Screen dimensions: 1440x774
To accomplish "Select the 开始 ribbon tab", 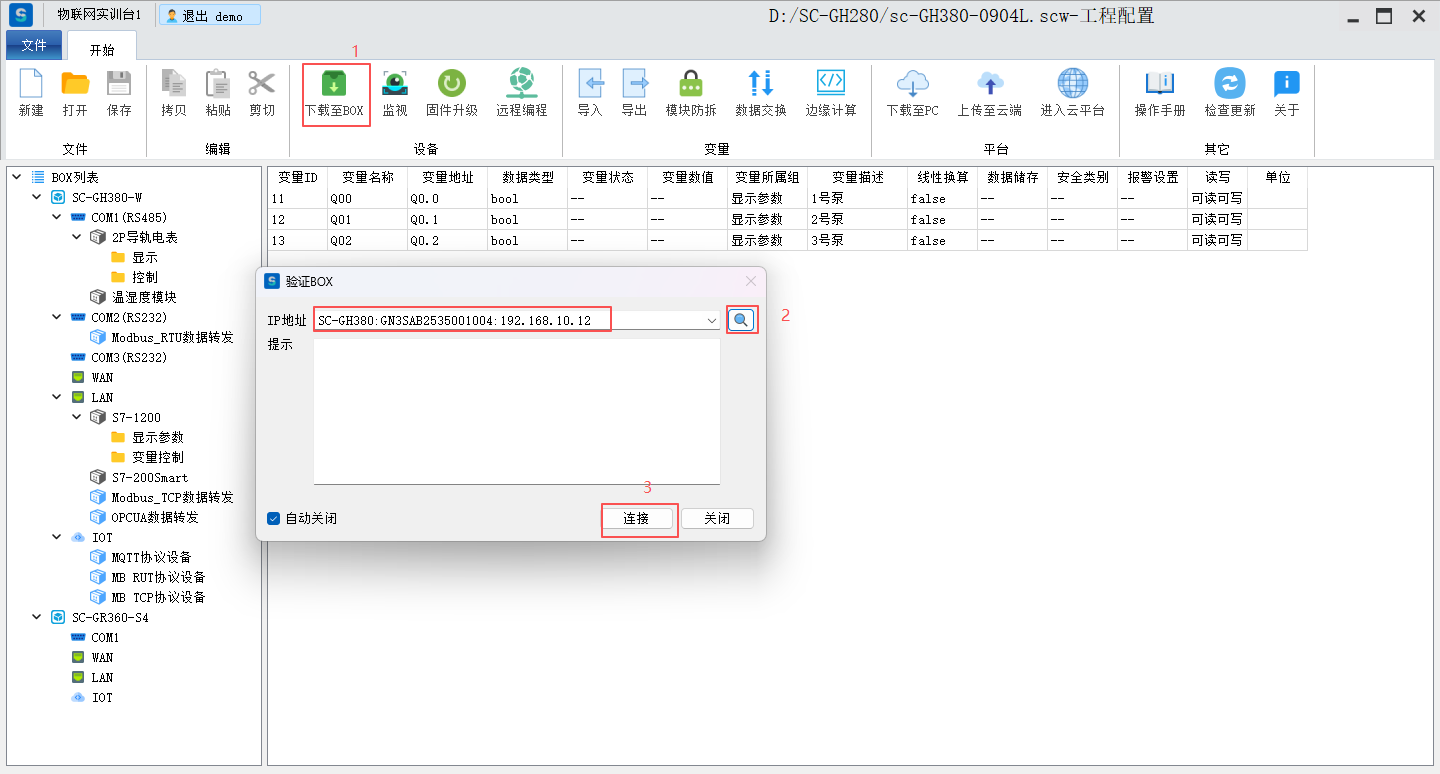I will [102, 49].
